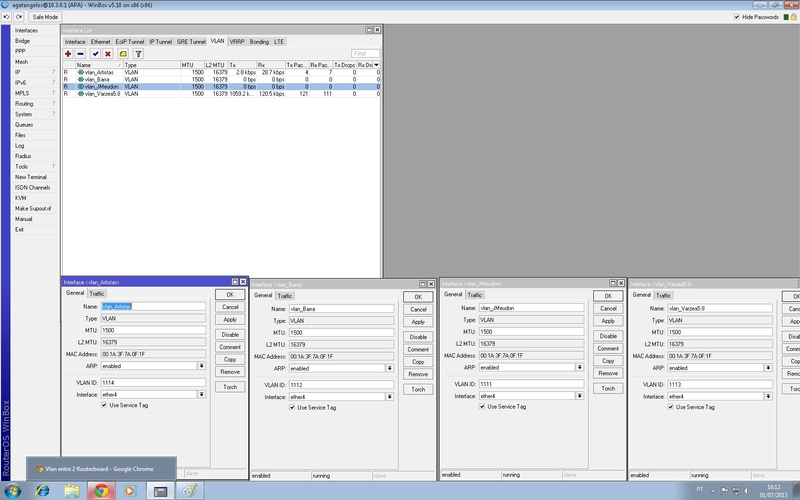Viewport: 800px width, 500px height.
Task: Open Windows Explorer folder in taskbar
Action: point(72,491)
